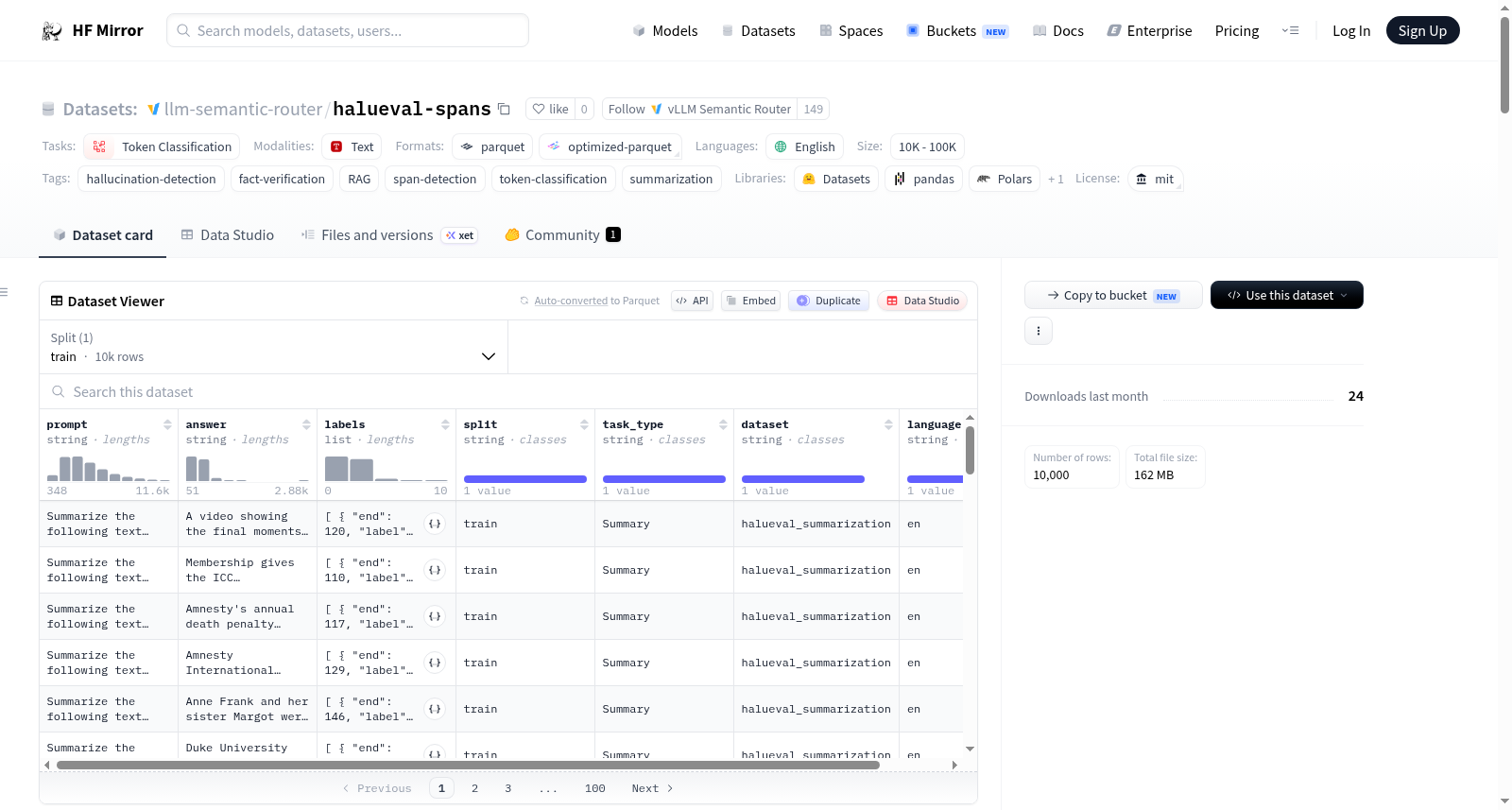Expand the more-options menu beside Pricing
The height and width of the screenshot is (810, 1512).
[x=1290, y=30]
